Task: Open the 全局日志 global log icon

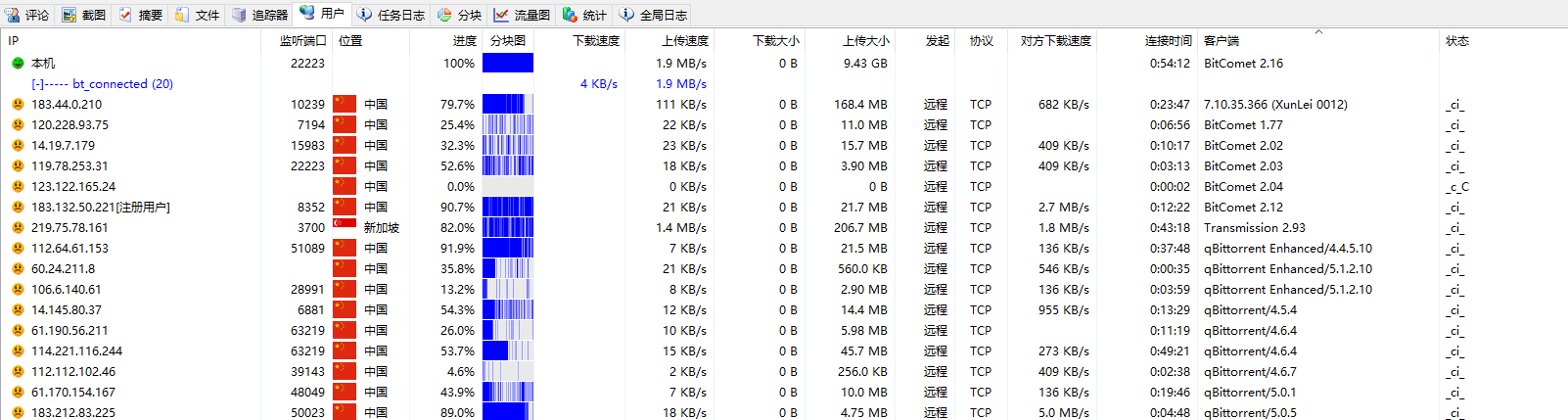Action: coord(627,15)
